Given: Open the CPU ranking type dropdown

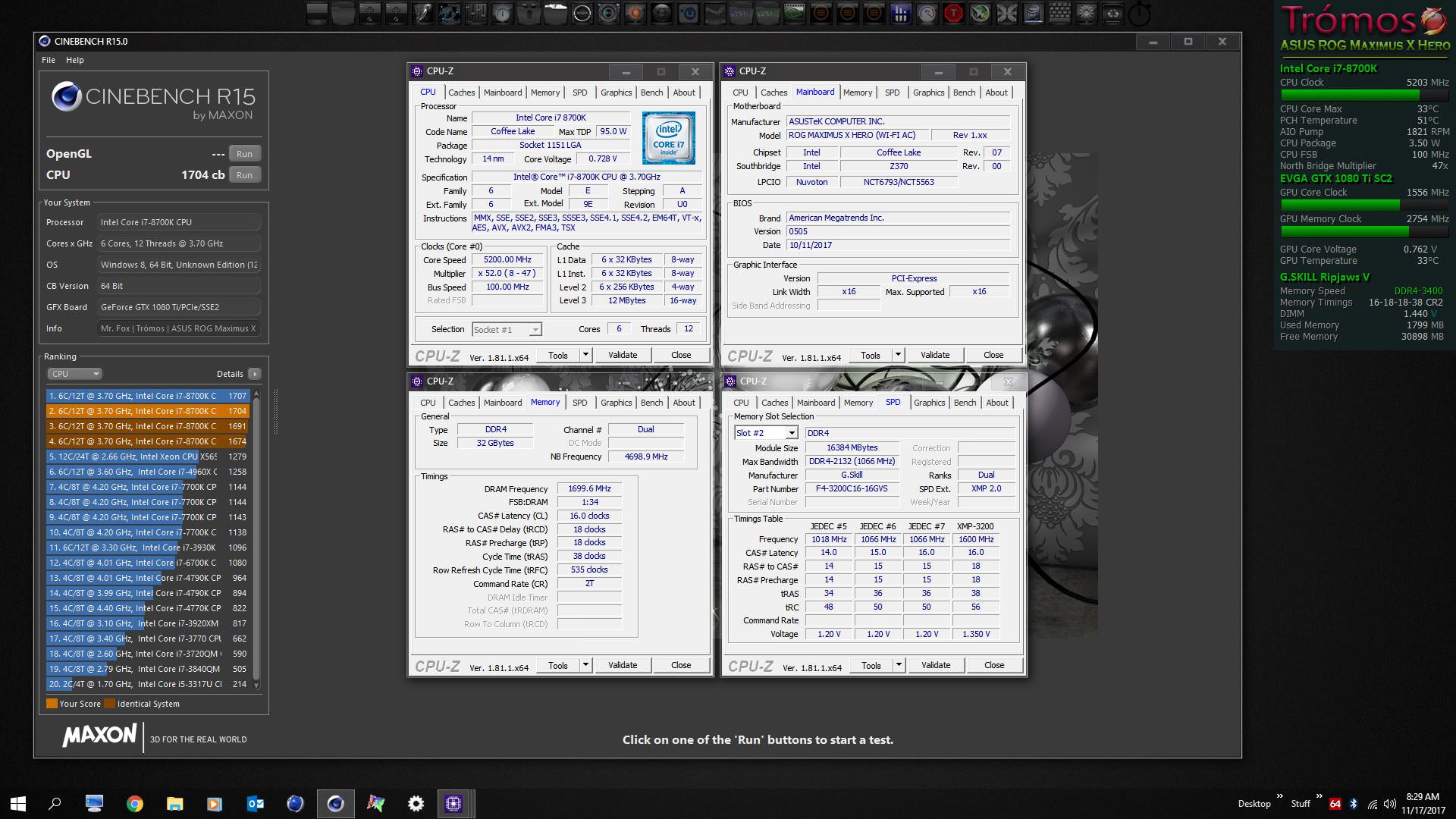Looking at the screenshot, I should coord(74,374).
